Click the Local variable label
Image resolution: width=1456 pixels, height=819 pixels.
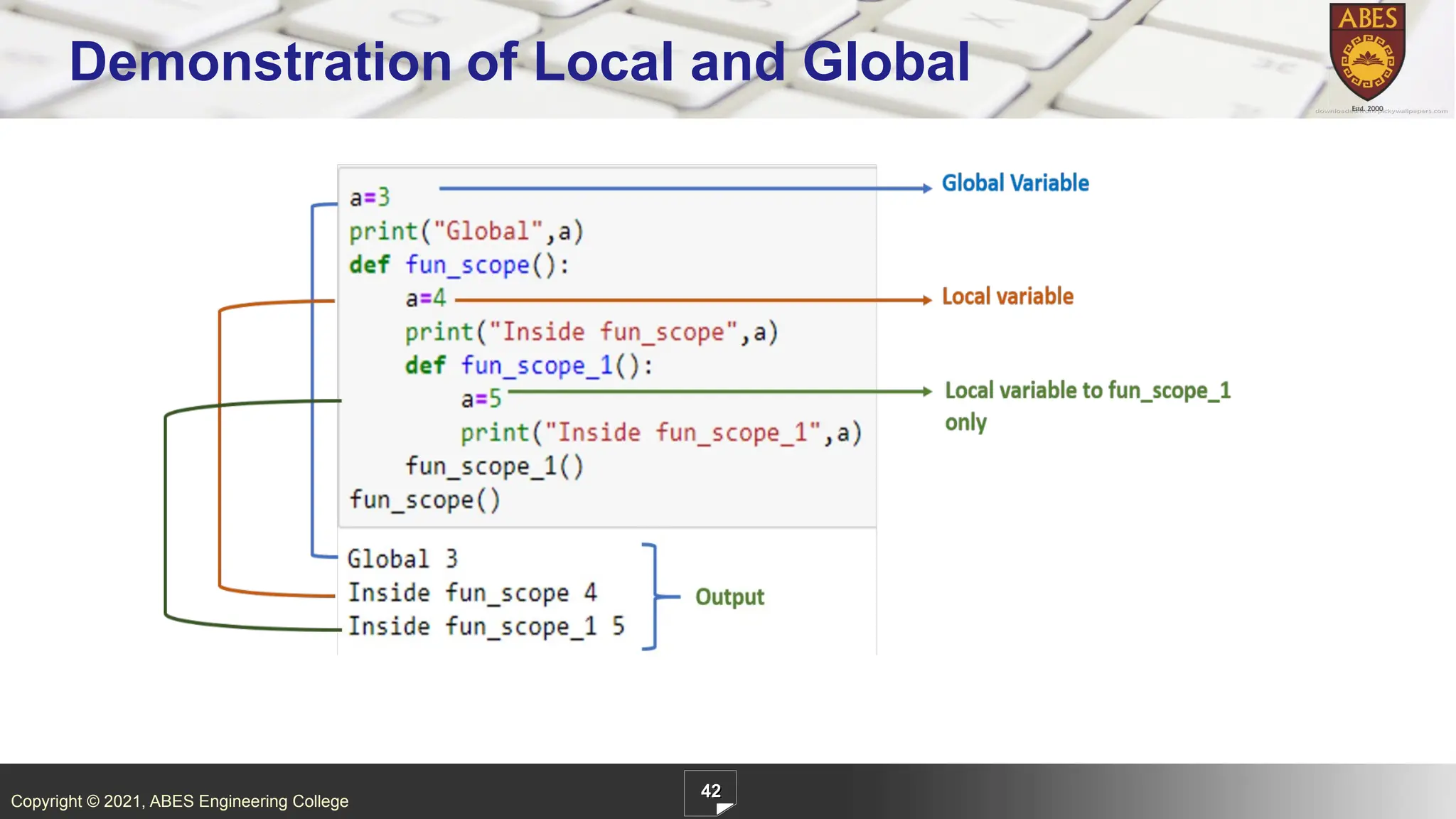coord(1007,296)
